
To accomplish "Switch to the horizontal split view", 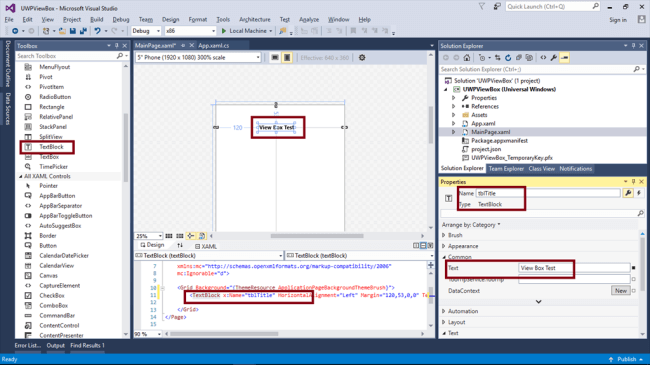I will (x=423, y=246).
